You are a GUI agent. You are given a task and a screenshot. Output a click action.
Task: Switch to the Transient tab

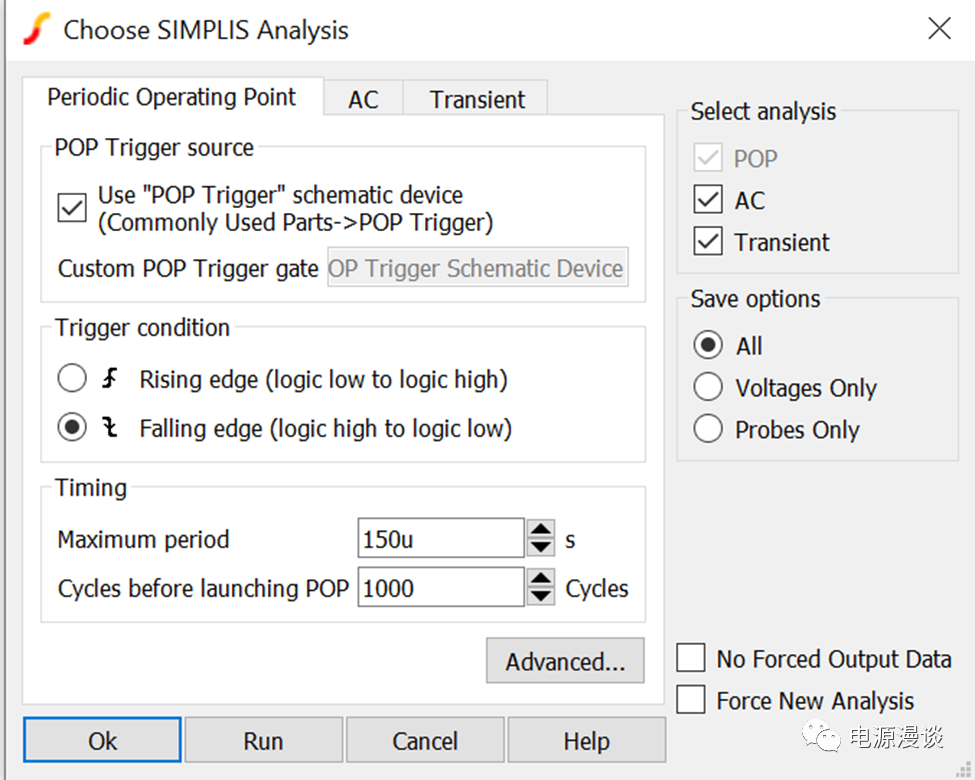(477, 100)
